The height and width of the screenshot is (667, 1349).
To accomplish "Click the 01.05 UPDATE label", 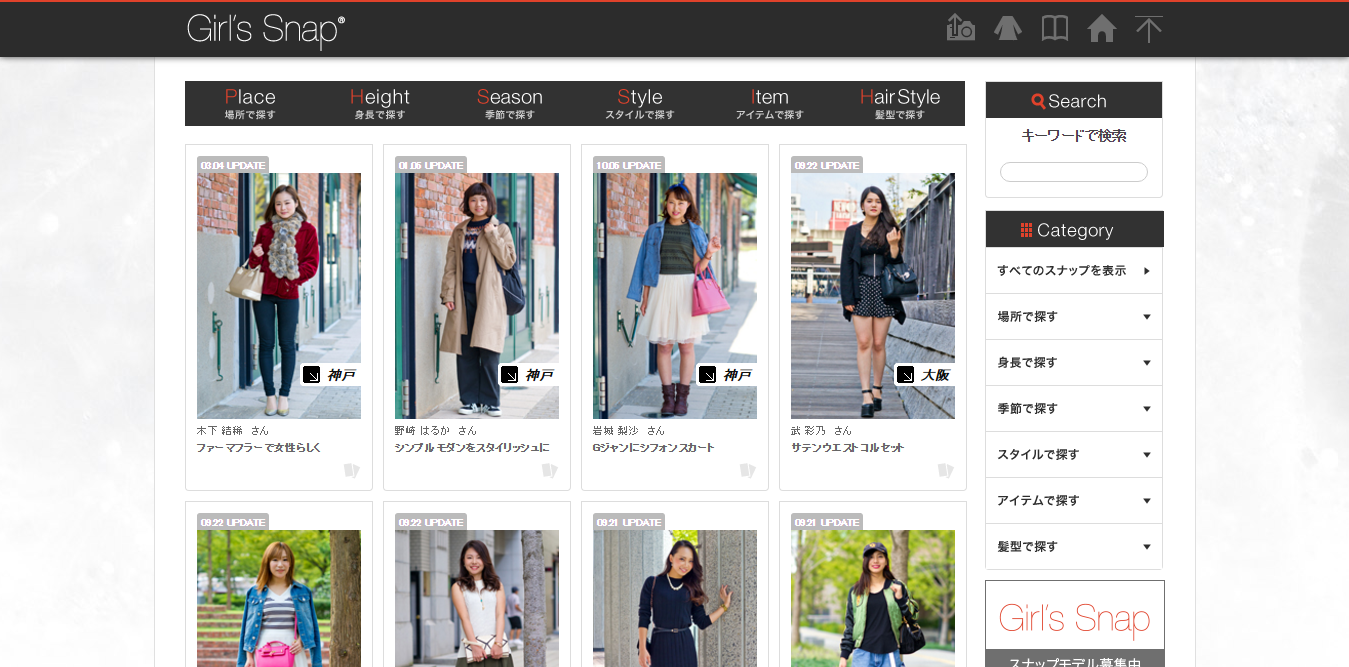I will tap(431, 165).
